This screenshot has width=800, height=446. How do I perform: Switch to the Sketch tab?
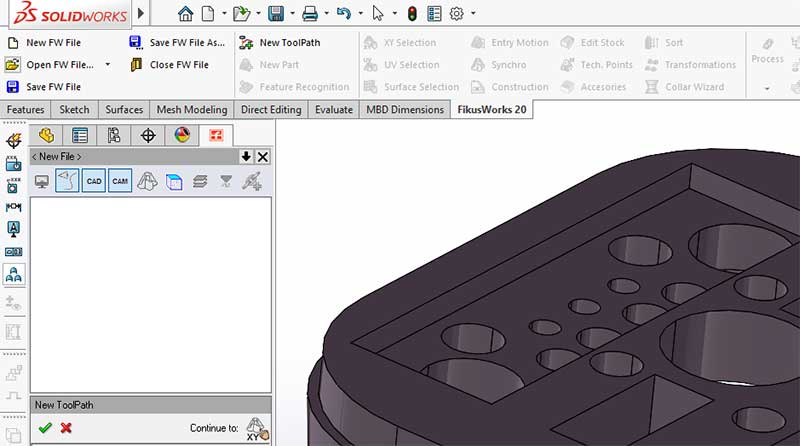click(x=74, y=110)
